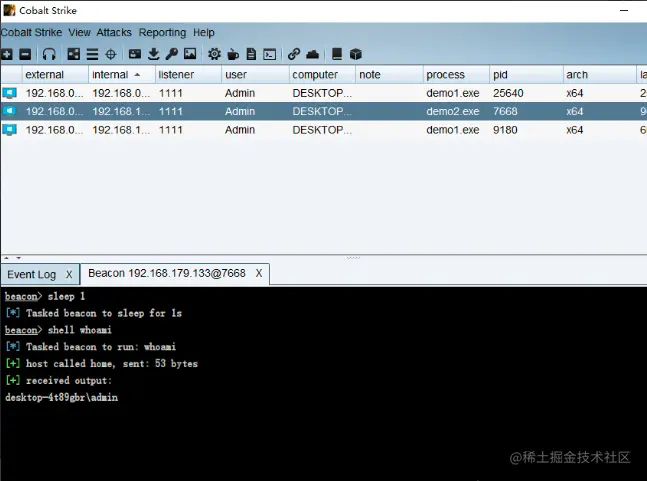
Task: Connect to a new team server (plus icon)
Action: (7, 54)
